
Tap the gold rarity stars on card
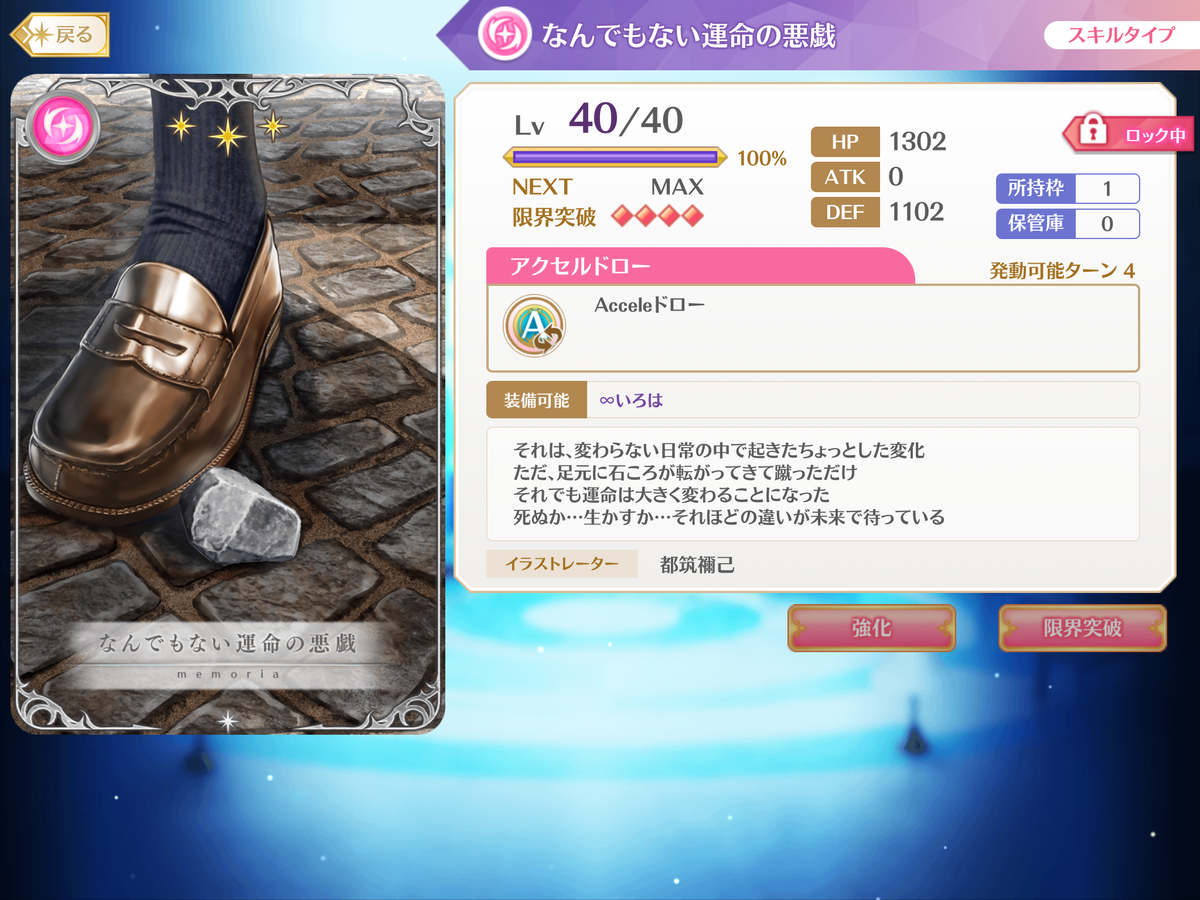click(x=227, y=128)
